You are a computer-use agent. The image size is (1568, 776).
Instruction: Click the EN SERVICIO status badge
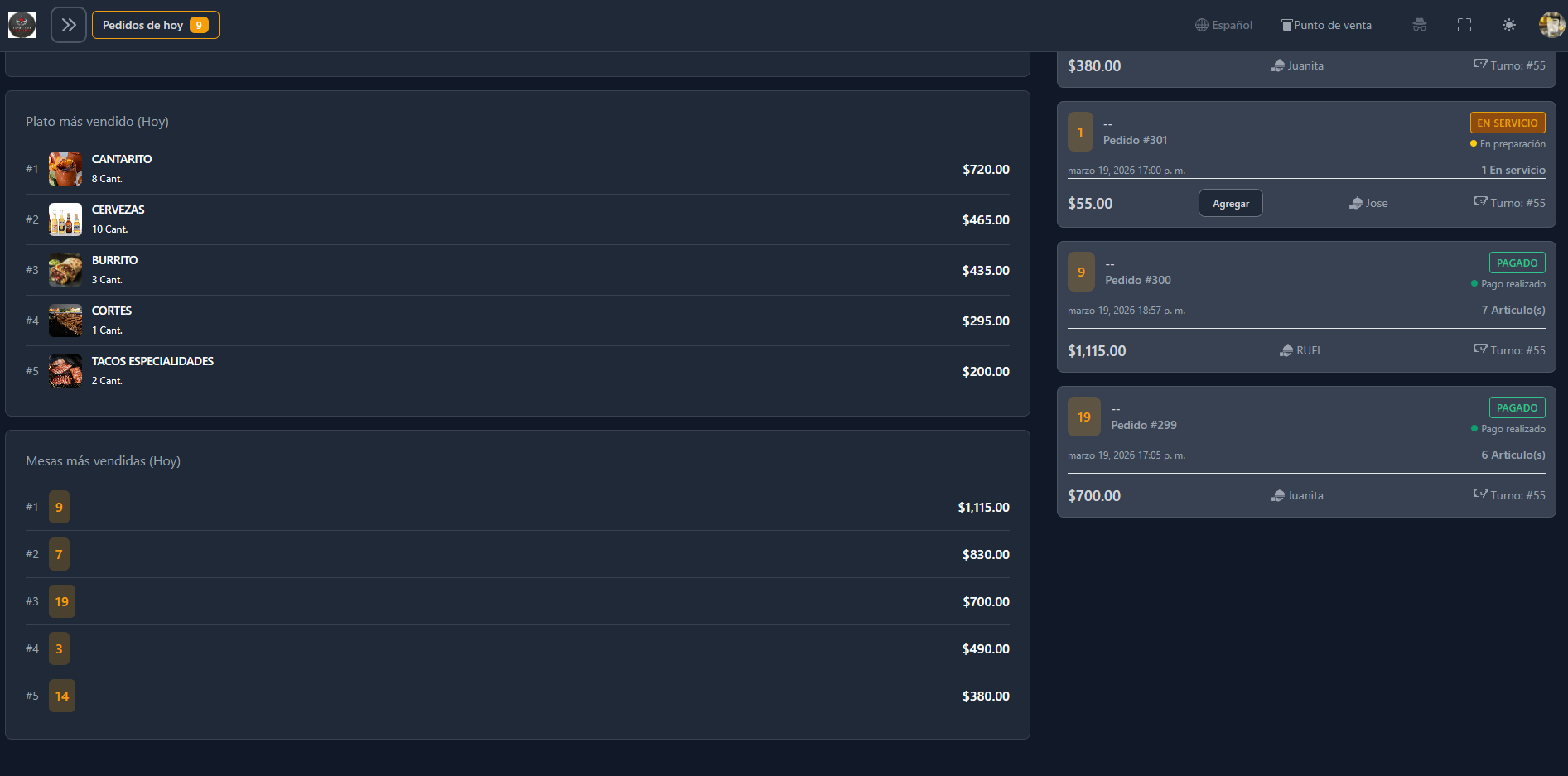coord(1507,123)
